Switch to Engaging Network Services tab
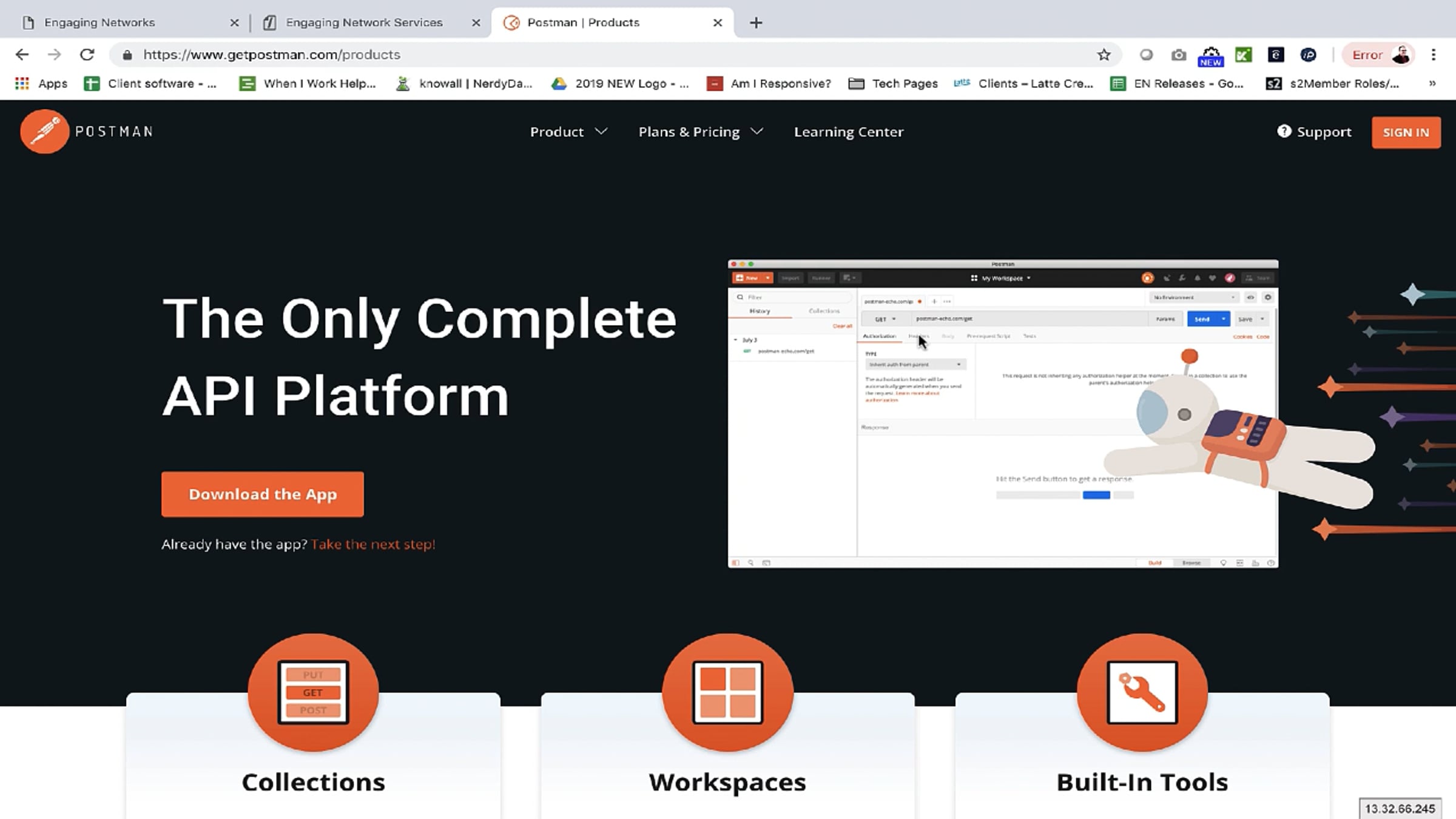This screenshot has width=1456, height=819. (x=364, y=22)
